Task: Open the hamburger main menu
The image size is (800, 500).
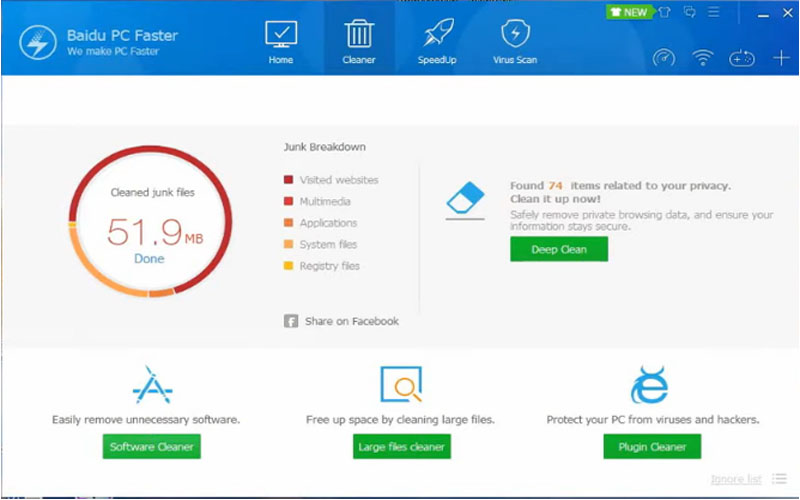Action: 714,12
